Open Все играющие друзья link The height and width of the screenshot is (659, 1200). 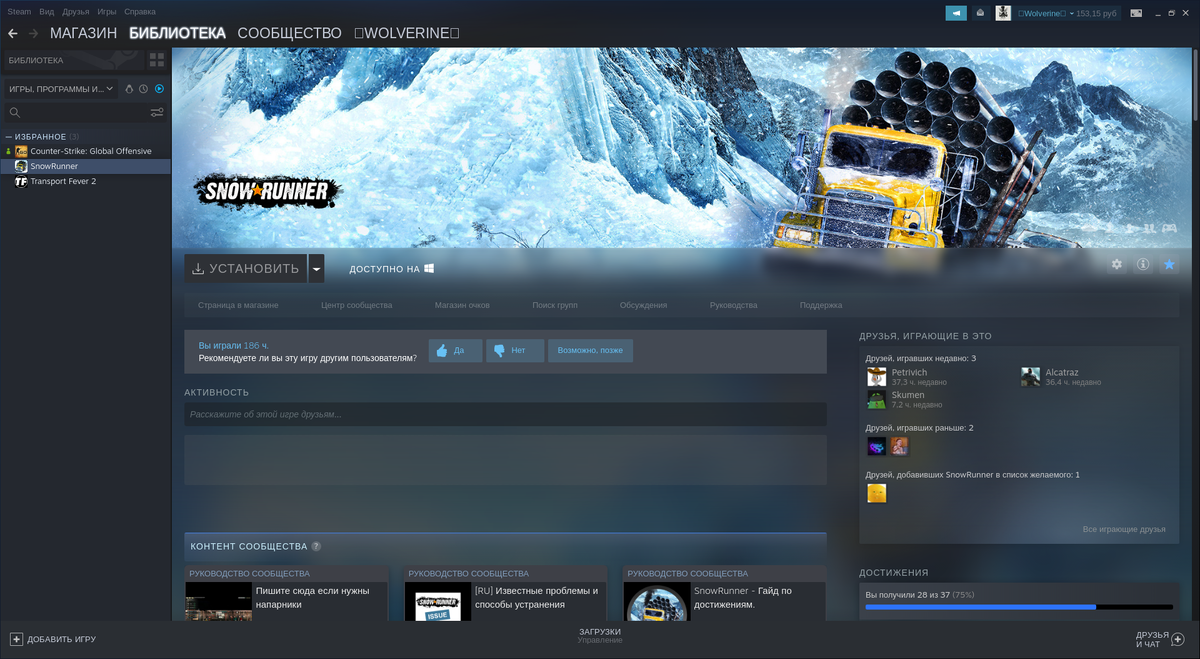(x=1124, y=529)
